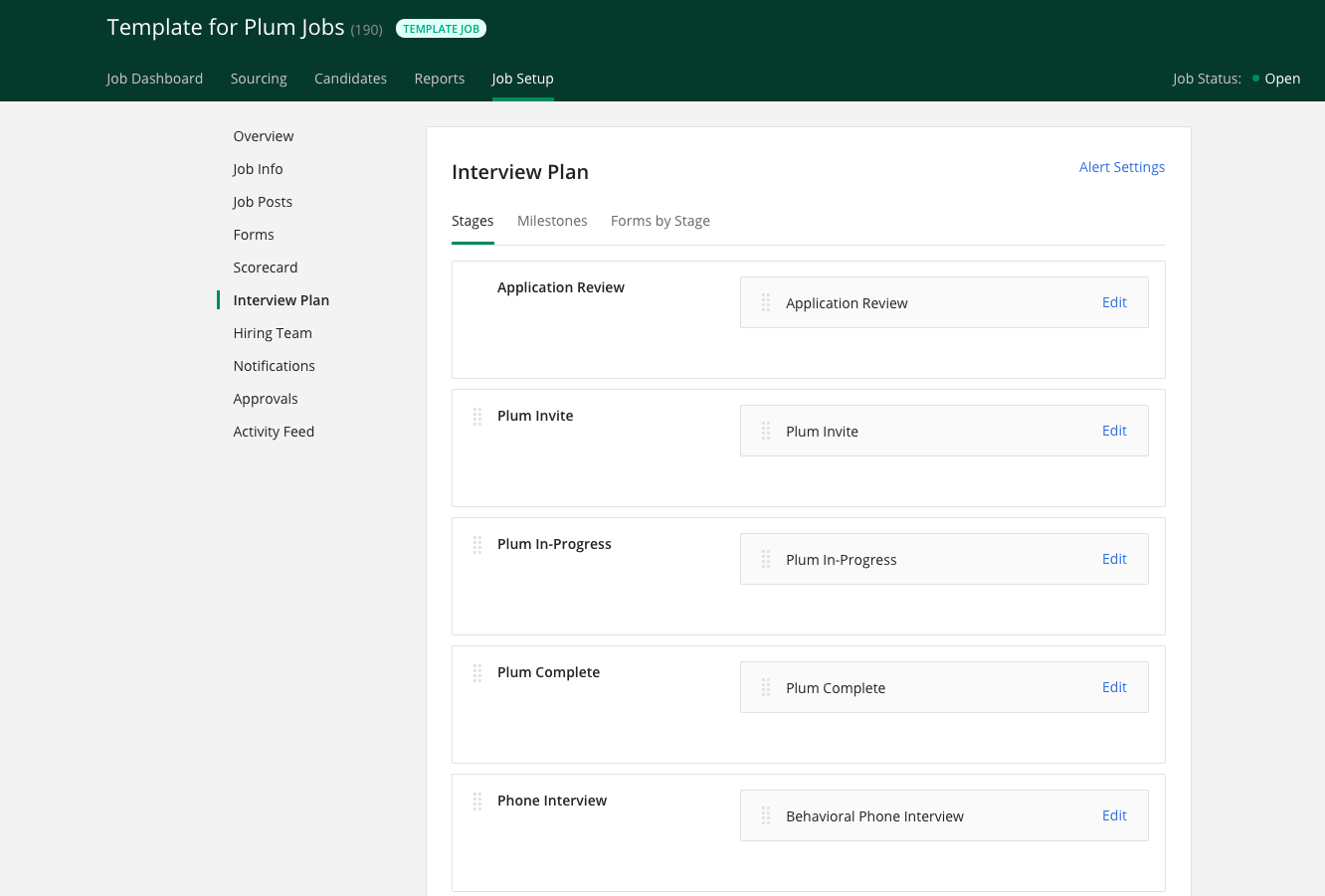This screenshot has height=896, width=1325.
Task: Click drag handle beside Plum Complete stage heading
Action: click(x=477, y=673)
